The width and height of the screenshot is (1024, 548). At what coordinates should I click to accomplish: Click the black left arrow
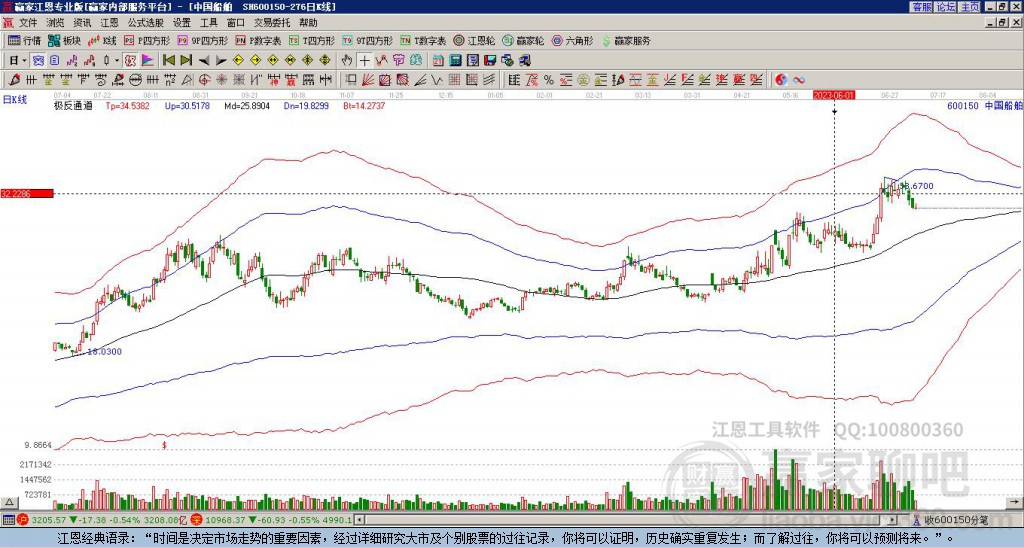[204, 61]
